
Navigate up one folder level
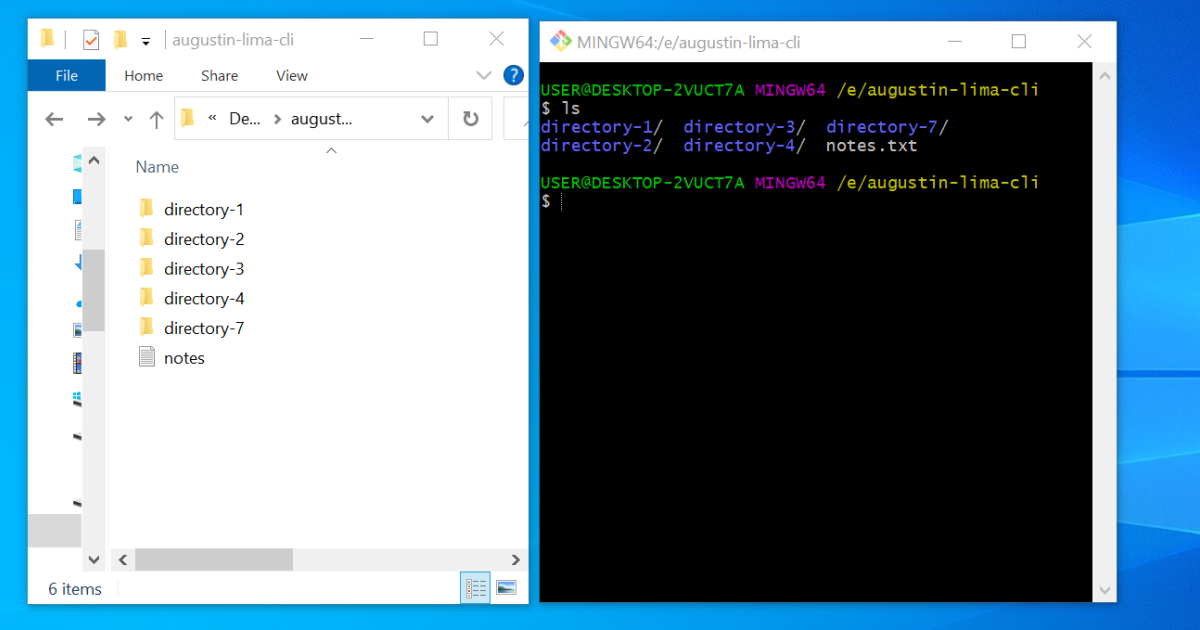pos(156,119)
